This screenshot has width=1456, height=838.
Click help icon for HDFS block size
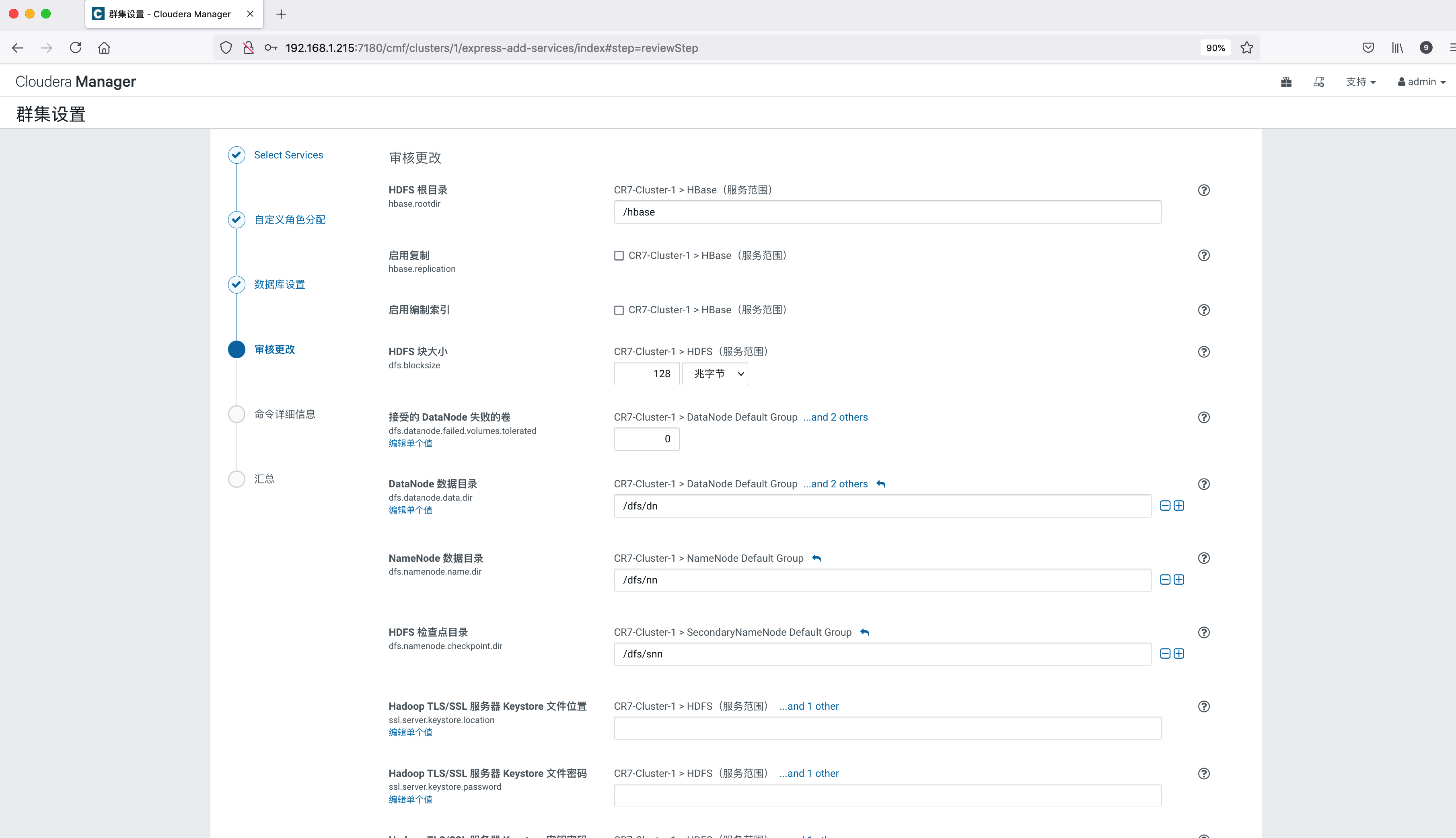[x=1203, y=352]
